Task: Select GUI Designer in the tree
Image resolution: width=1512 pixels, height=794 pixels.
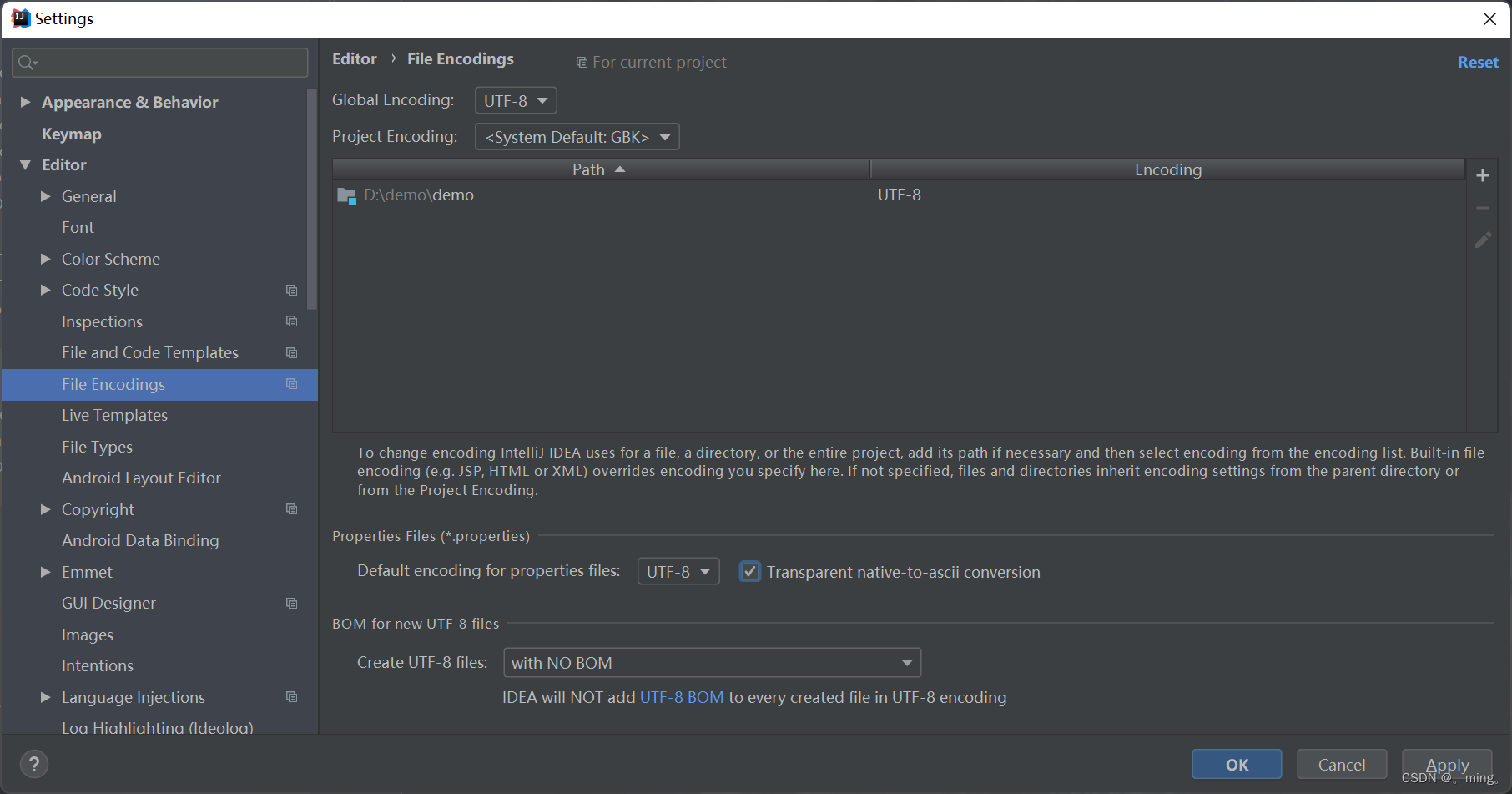Action: pos(108,604)
